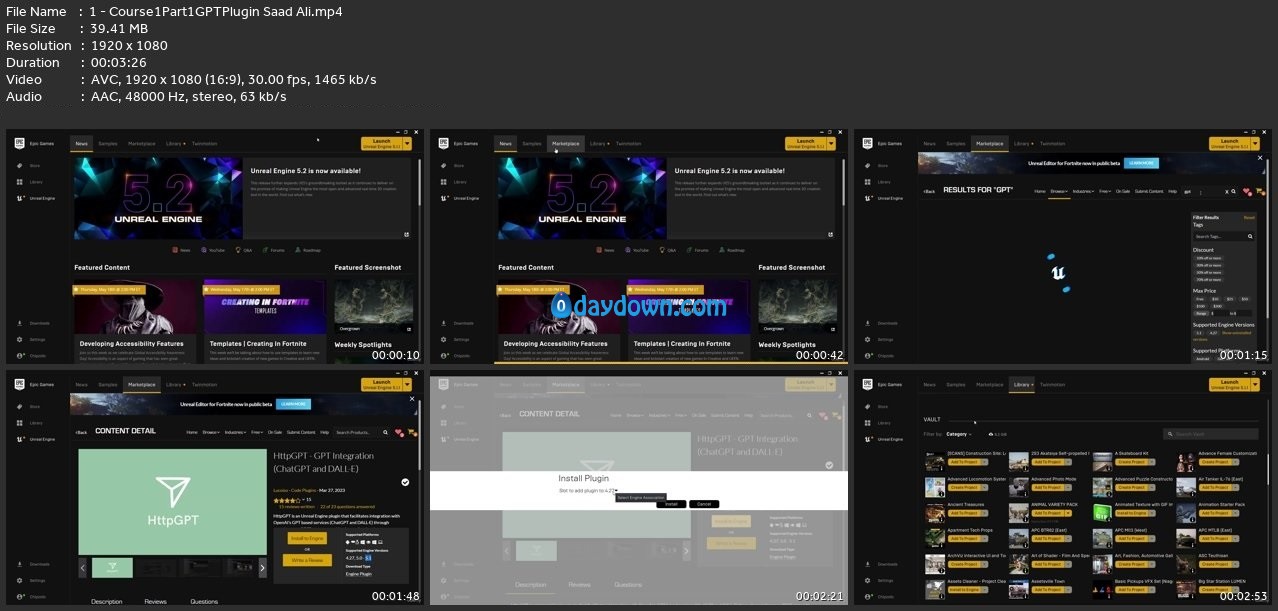Click Search Tags magnifier in 00:01:15 frame
This screenshot has height=611, width=1278.
1248,236
